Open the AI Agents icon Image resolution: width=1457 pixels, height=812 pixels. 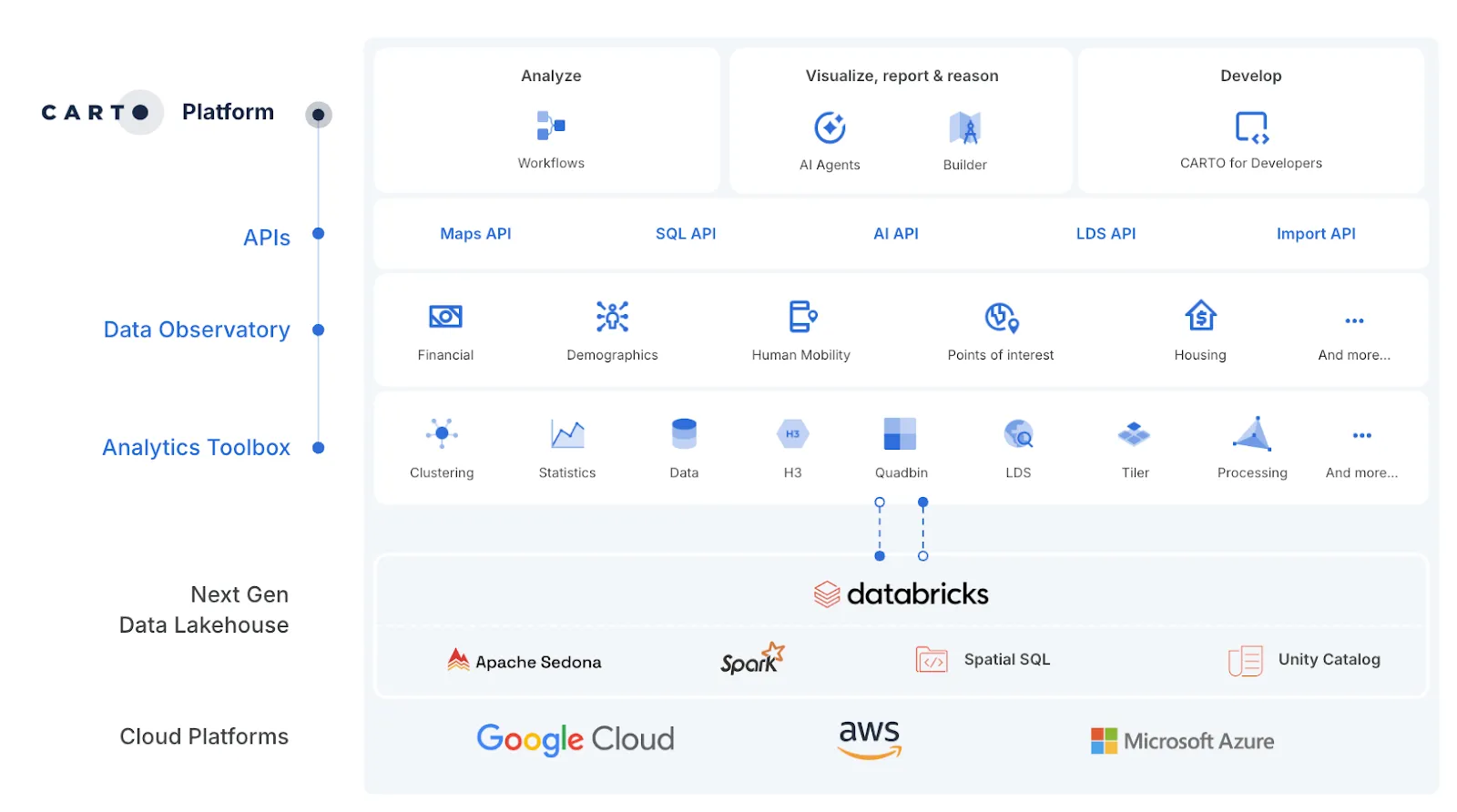830,127
